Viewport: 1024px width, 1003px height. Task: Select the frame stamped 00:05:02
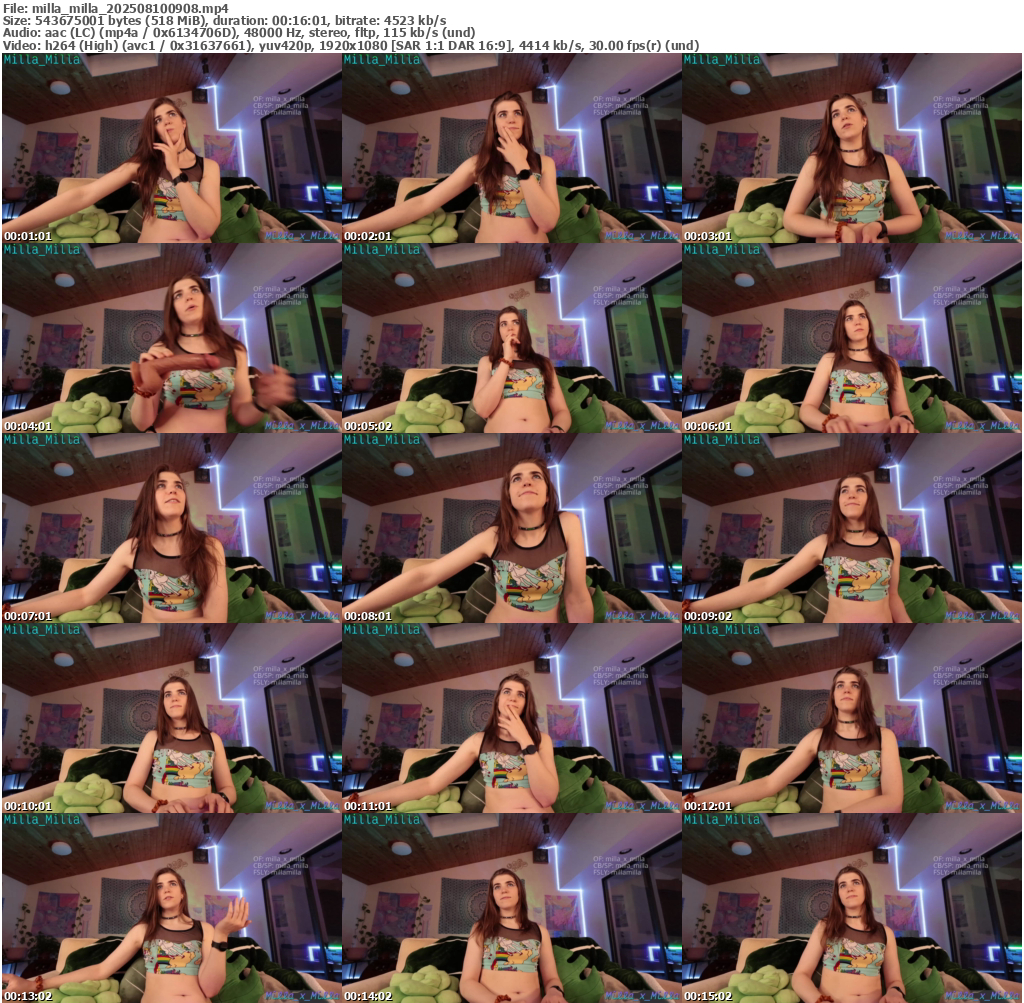coord(511,338)
